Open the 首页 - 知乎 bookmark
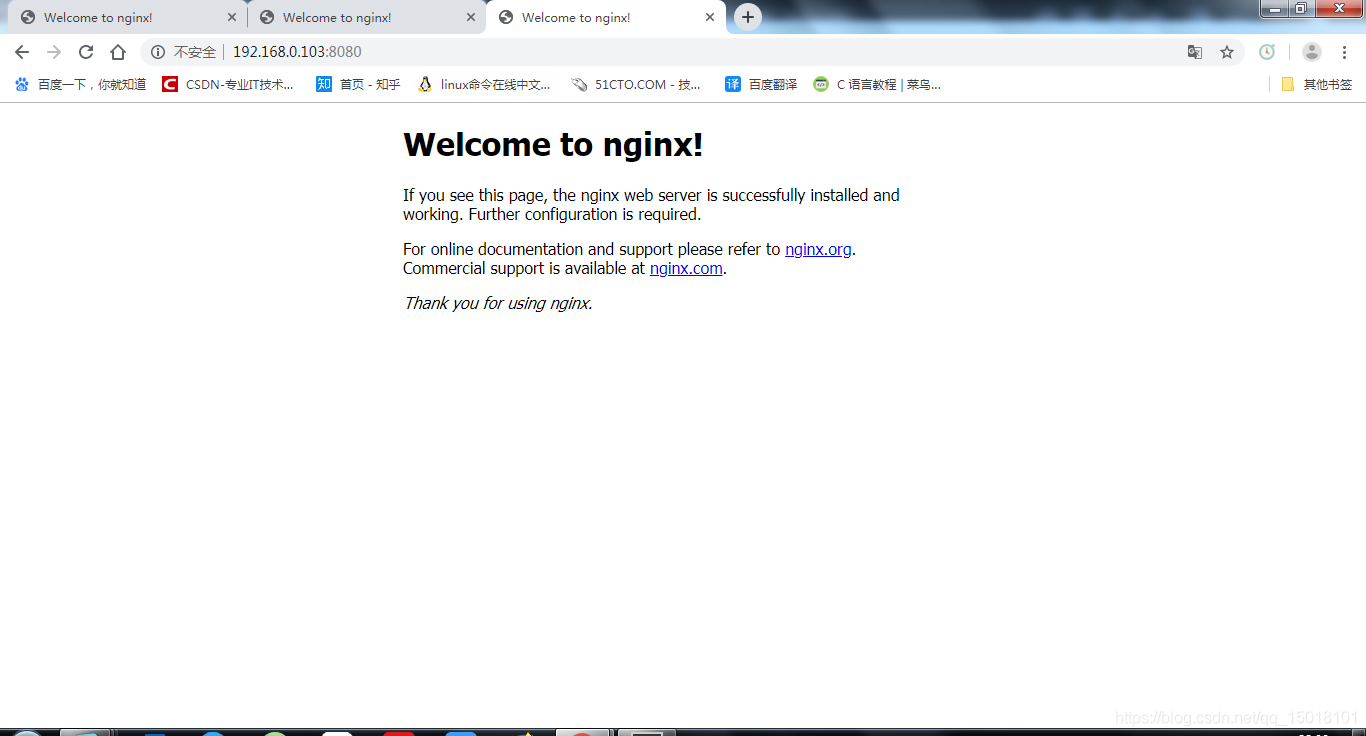1366x736 pixels. point(358,85)
